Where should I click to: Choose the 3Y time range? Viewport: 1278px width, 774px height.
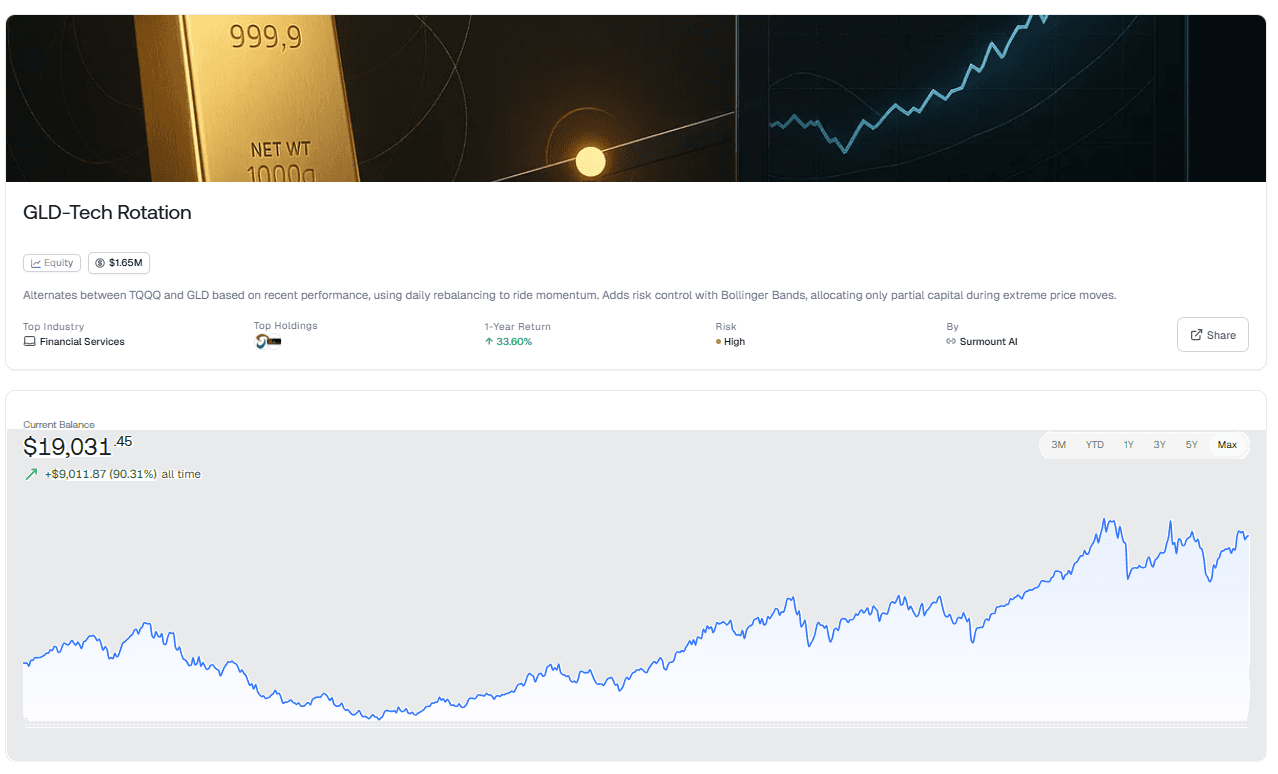coord(1159,445)
